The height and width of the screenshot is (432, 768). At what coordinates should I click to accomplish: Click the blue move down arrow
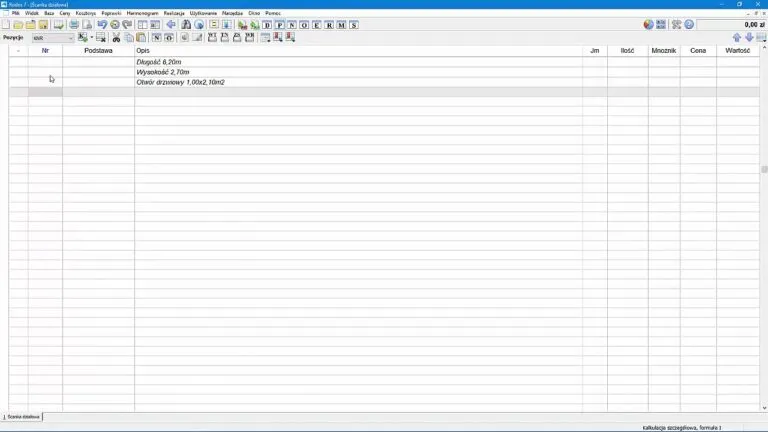(x=749, y=37)
